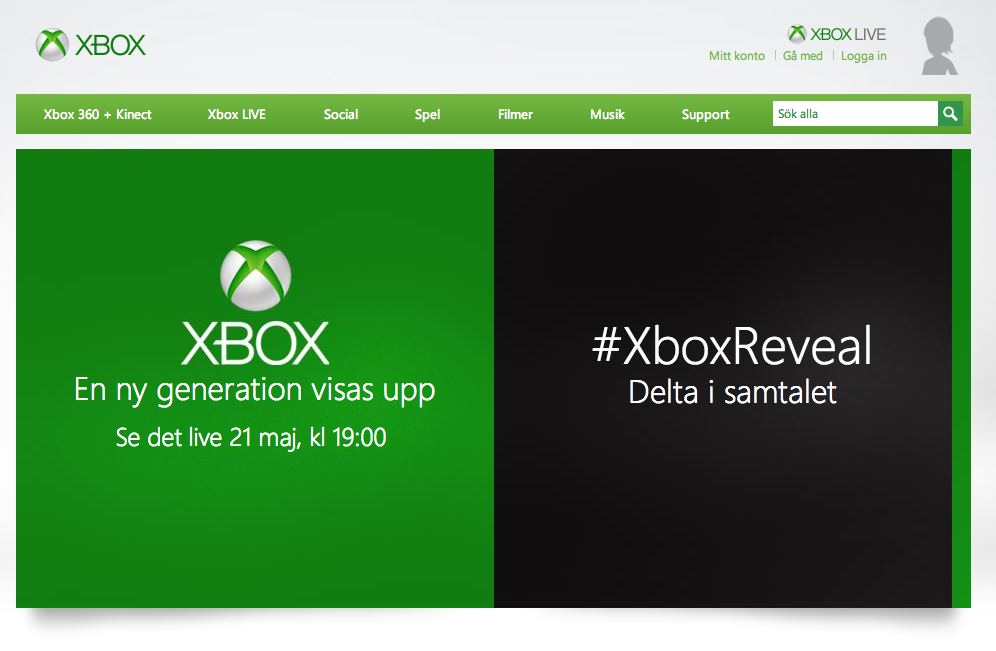Viewport: 996px width, 651px height.
Task: Click the #XboxReveal hashtag heading
Action: [732, 346]
